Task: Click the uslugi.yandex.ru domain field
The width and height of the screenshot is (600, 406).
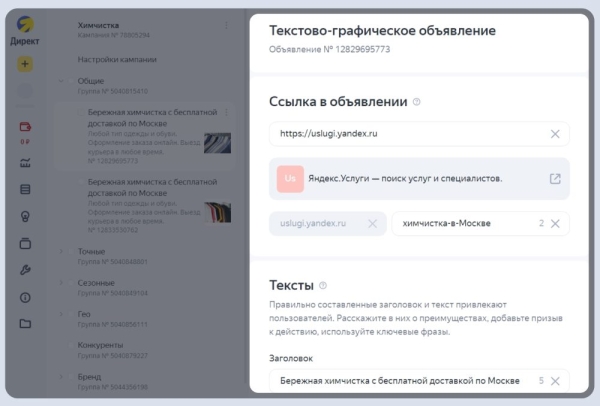Action: click(x=328, y=223)
